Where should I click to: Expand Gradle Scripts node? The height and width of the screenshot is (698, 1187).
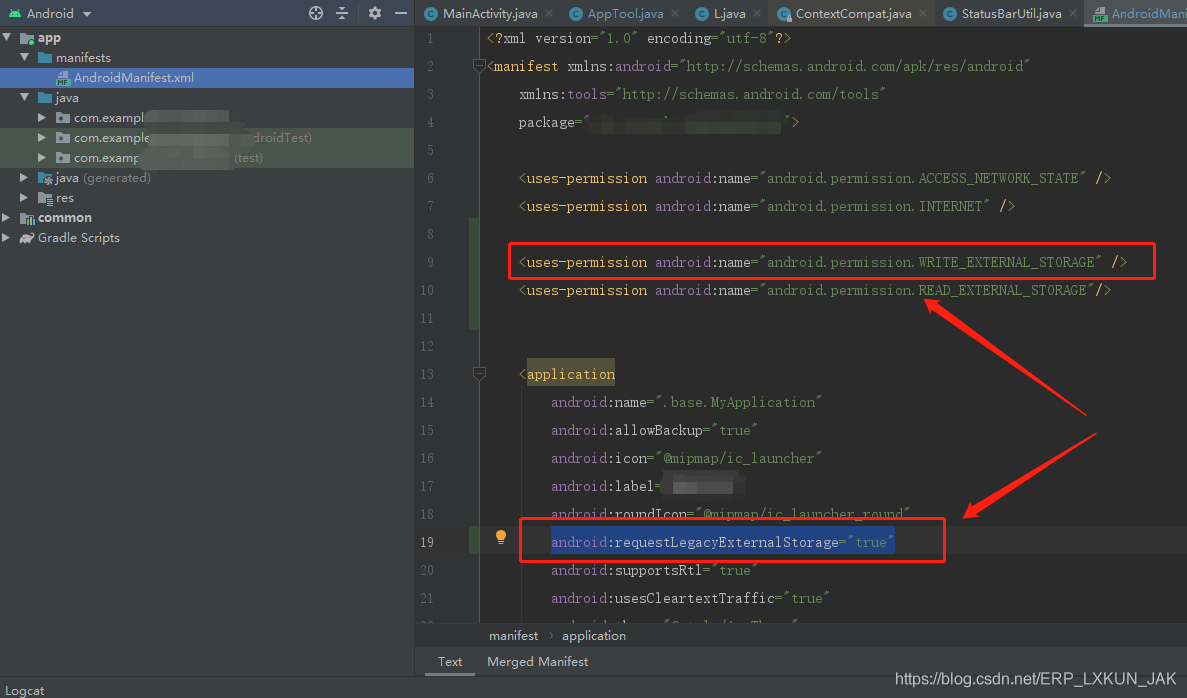tap(8, 238)
